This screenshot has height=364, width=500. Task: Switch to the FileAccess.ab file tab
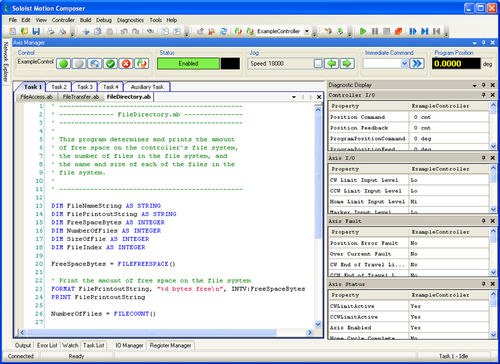coord(37,97)
